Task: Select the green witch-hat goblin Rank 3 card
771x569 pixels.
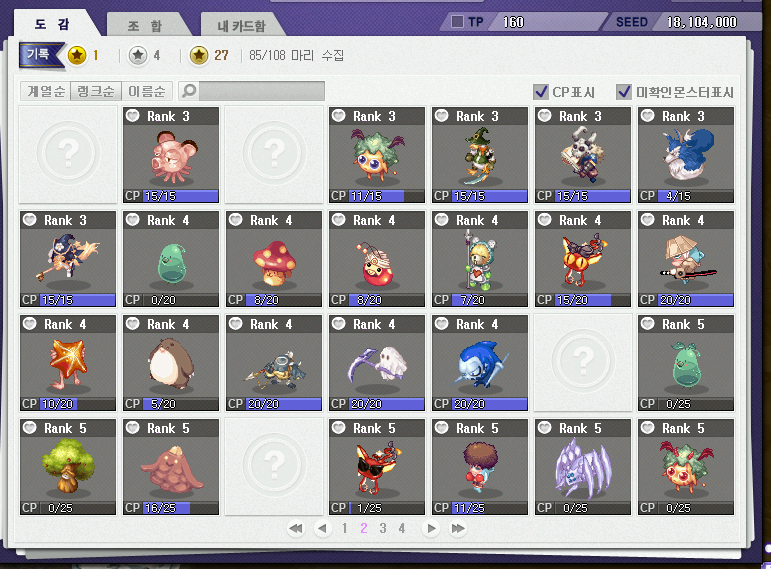Action: 479,155
